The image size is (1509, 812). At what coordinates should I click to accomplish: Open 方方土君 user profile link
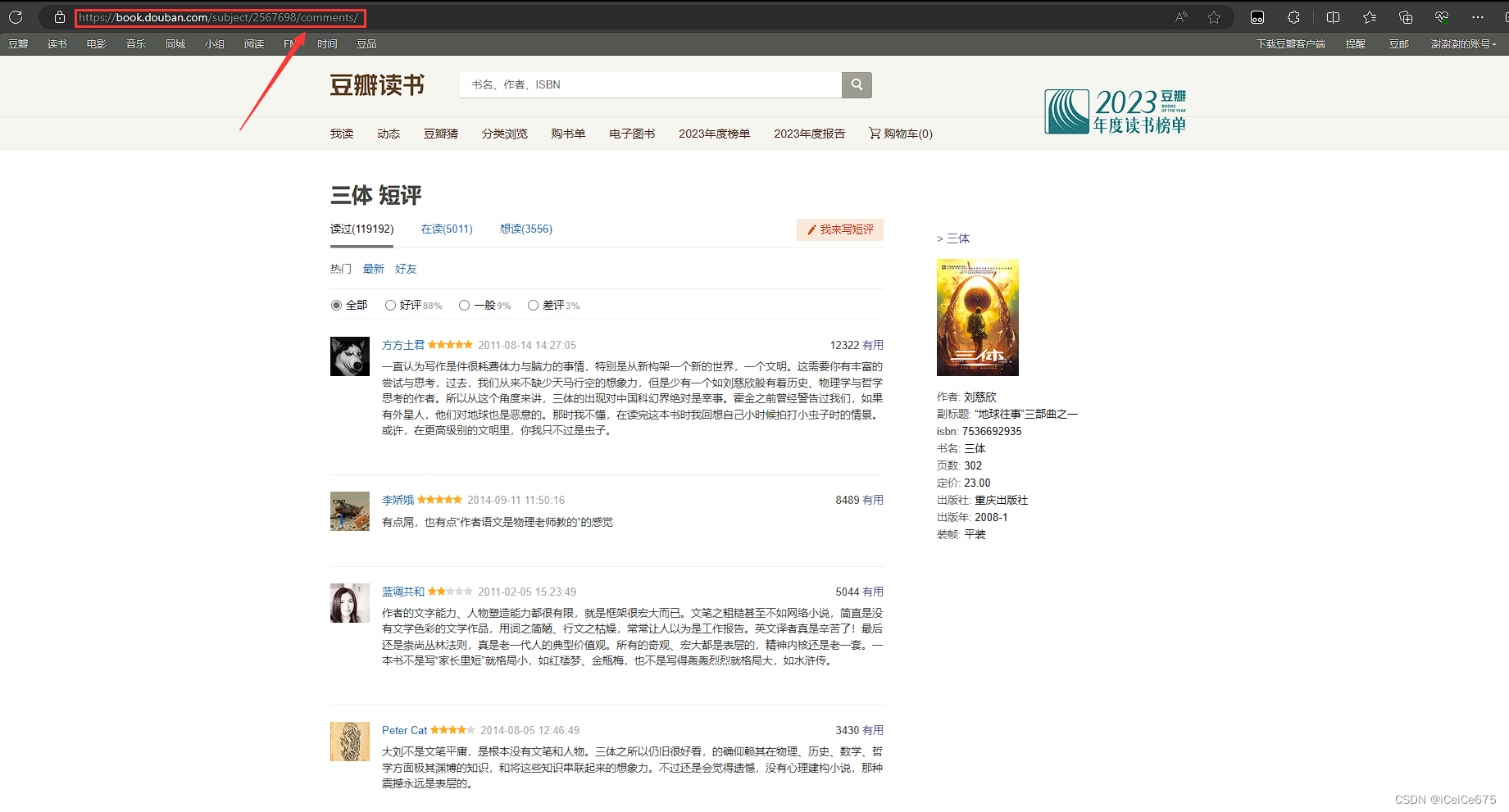click(x=403, y=346)
